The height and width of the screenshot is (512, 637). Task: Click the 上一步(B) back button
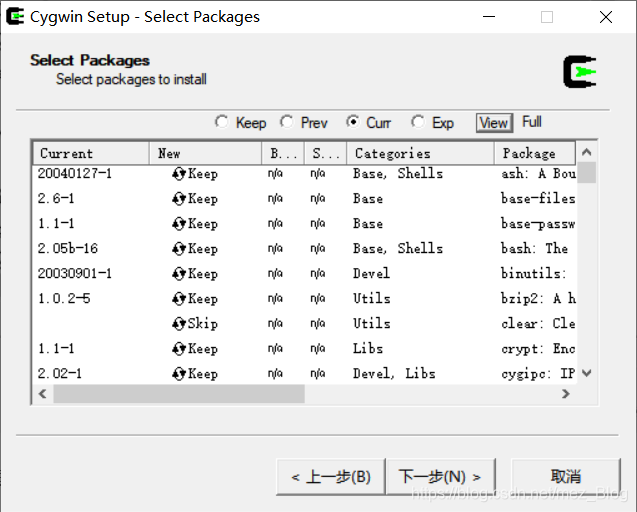coord(331,477)
